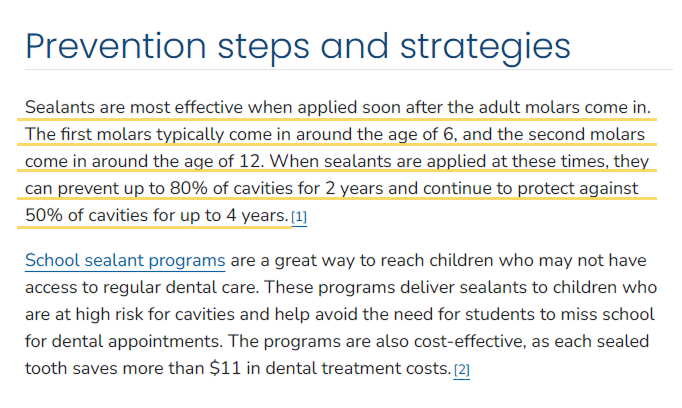Click the word 'cost-effective' in second paragraph
The width and height of the screenshot is (682, 408).
[468, 341]
